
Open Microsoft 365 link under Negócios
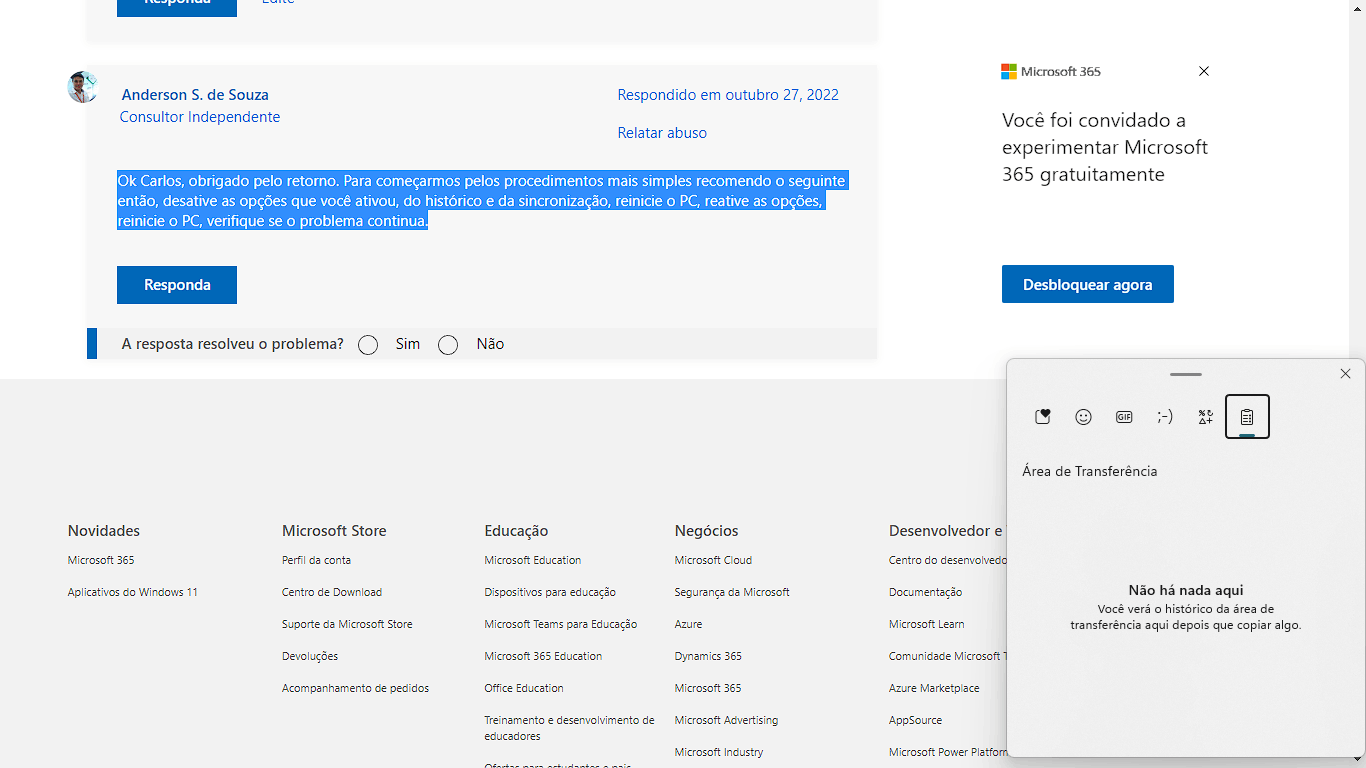coord(708,688)
